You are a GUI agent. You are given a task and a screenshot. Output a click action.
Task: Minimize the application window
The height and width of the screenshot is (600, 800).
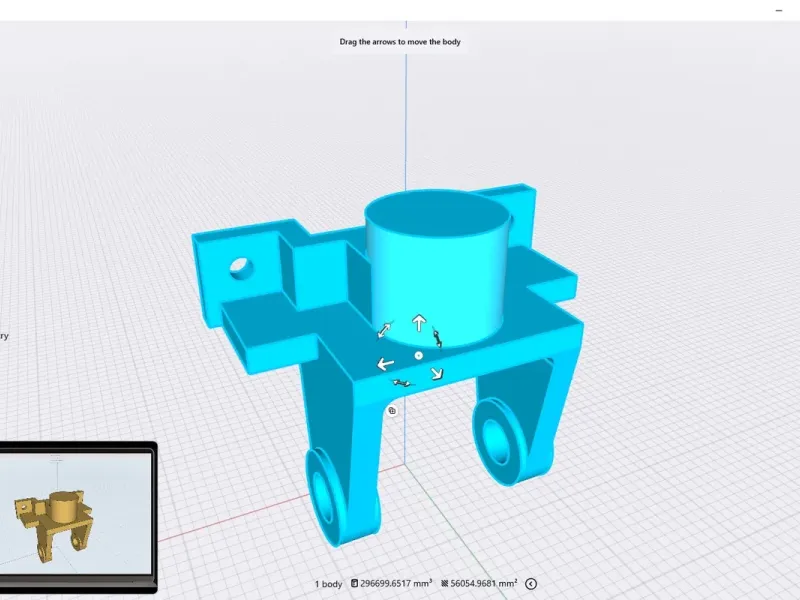pos(779,10)
